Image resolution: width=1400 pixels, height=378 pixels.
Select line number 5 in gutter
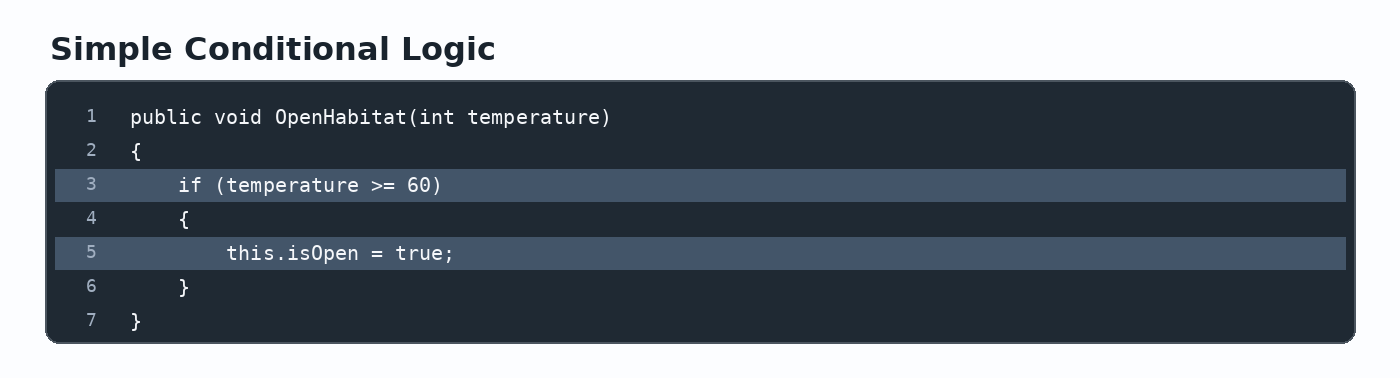click(x=91, y=253)
